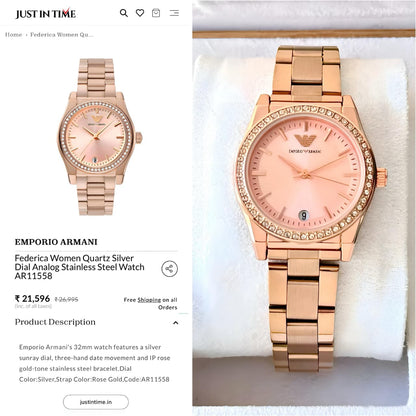Click the Just In Time logo

46,14
